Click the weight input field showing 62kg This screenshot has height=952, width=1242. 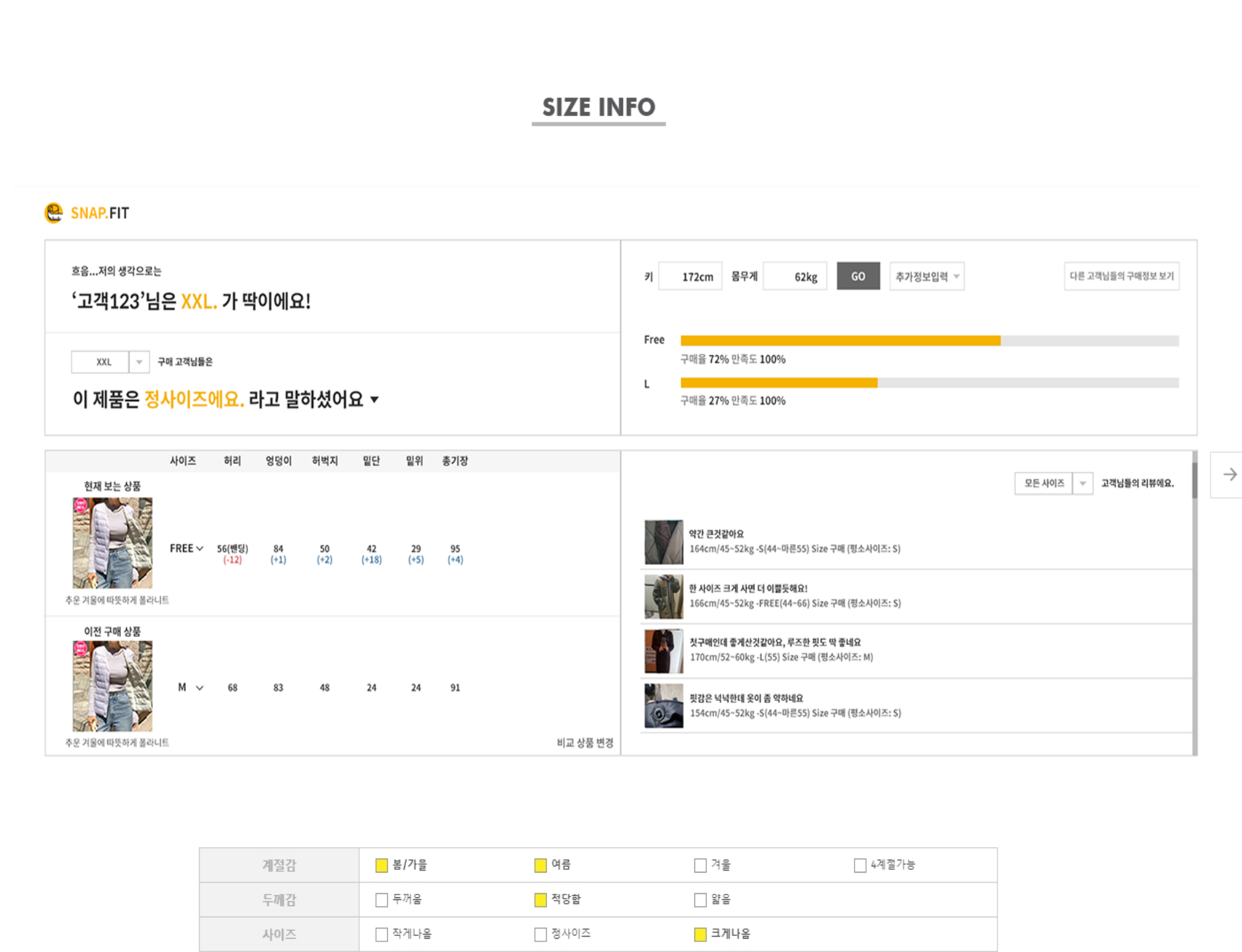point(795,276)
